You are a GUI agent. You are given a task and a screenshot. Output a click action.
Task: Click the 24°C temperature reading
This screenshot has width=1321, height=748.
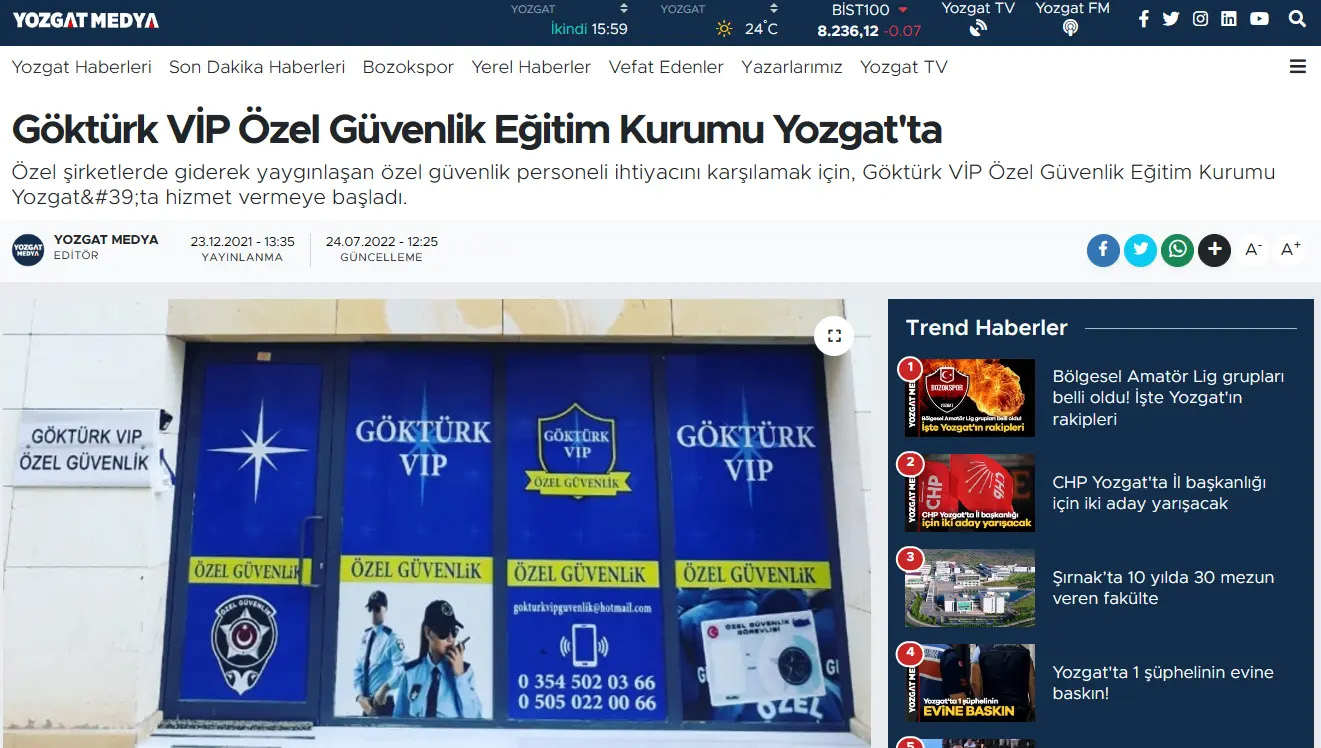pyautogui.click(x=761, y=29)
